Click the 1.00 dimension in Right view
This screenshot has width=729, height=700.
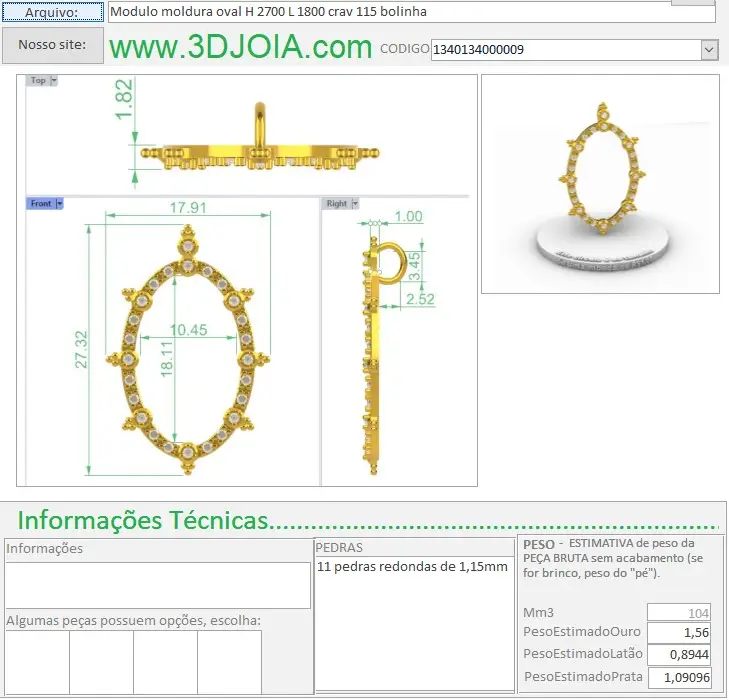click(x=409, y=216)
